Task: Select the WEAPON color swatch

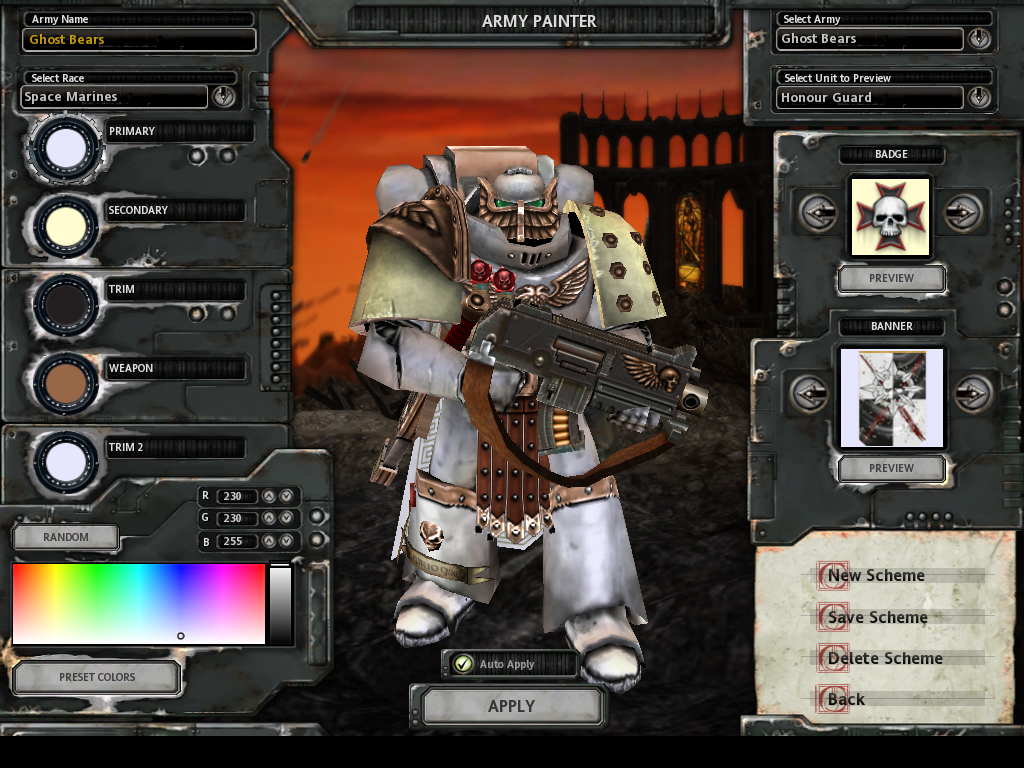Action: coord(65,383)
